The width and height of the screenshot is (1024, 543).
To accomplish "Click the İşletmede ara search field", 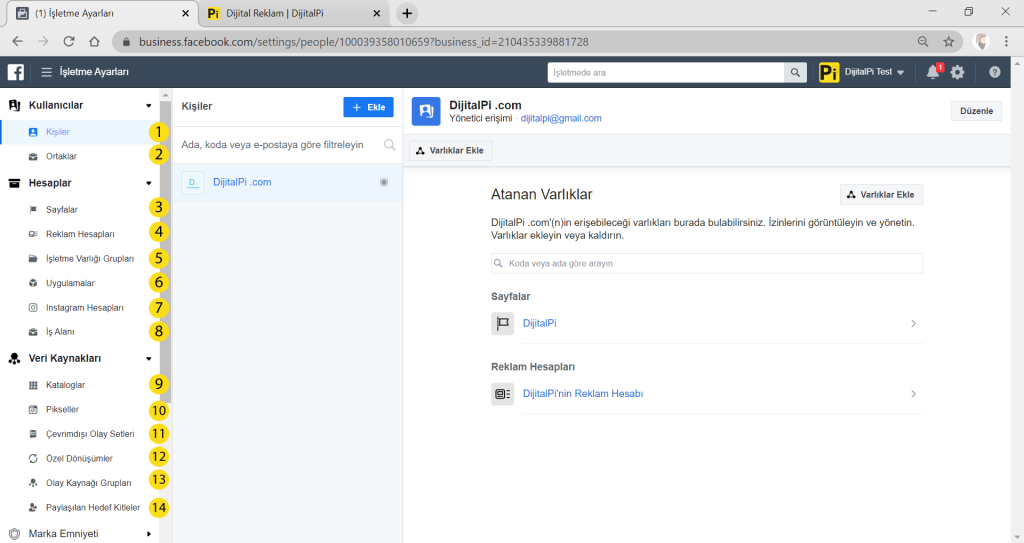I will point(665,73).
